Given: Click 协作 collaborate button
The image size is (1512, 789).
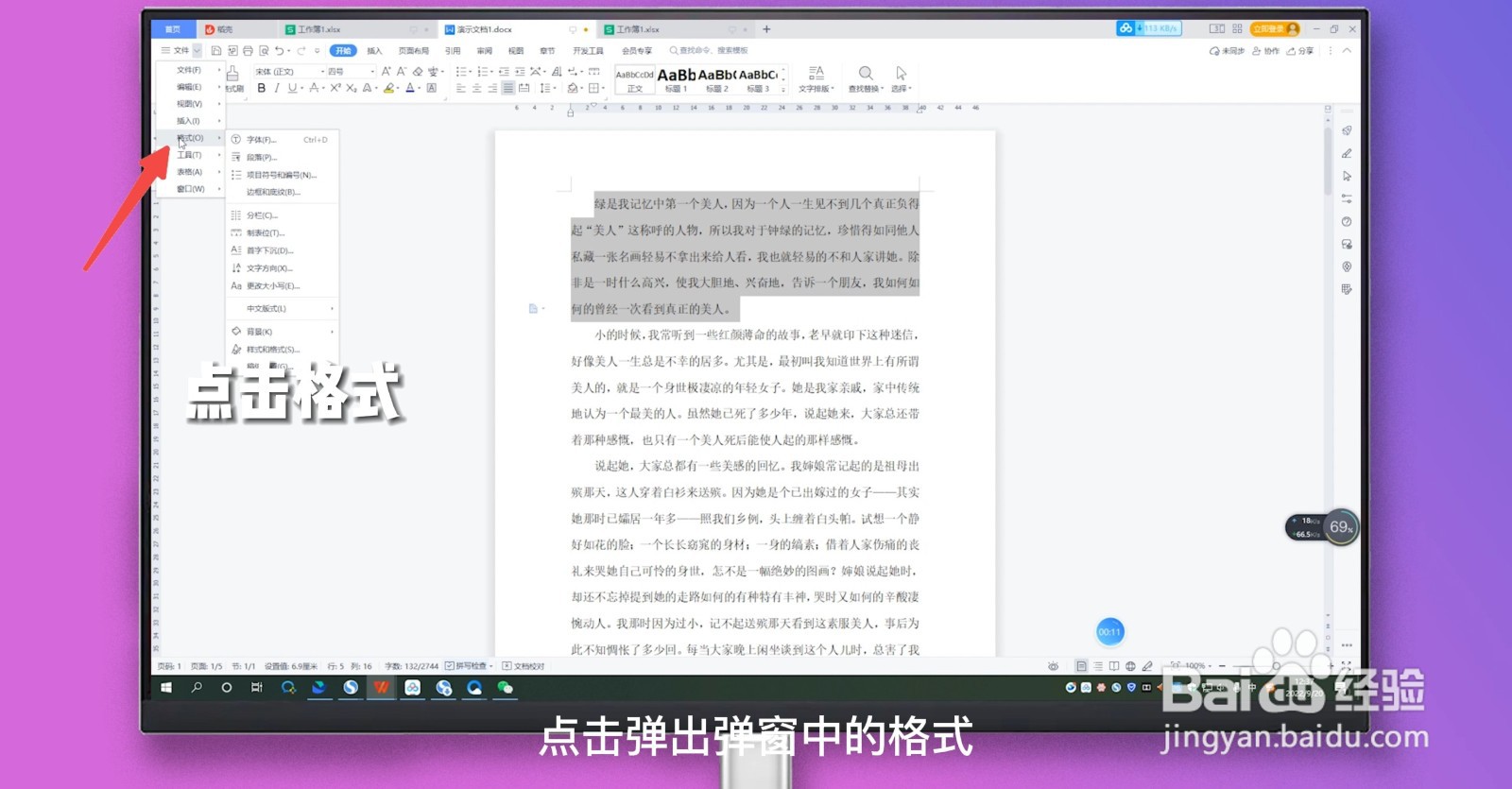Looking at the screenshot, I should click(1265, 51).
